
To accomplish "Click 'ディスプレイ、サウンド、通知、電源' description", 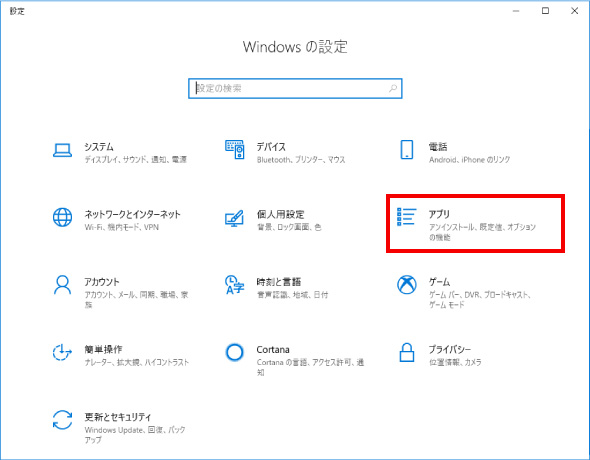I will pos(135,159).
